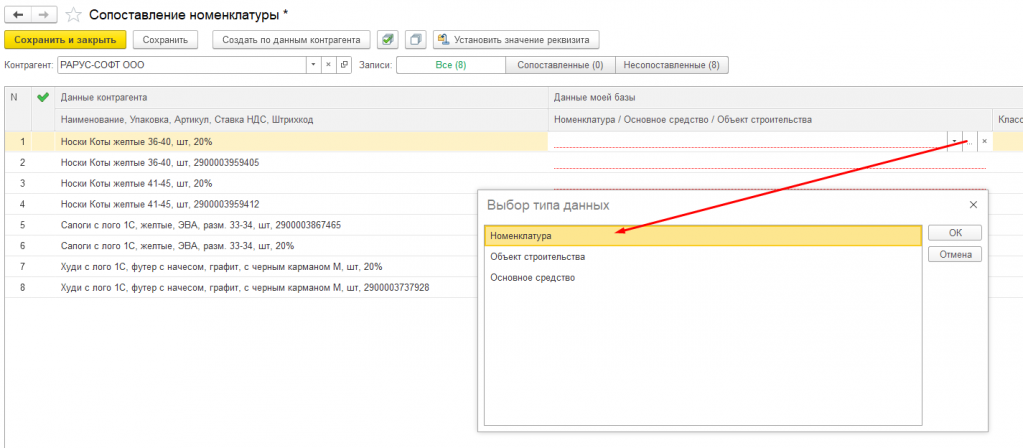Open the Номенклатура cell dropdown in row 1

click(955, 142)
